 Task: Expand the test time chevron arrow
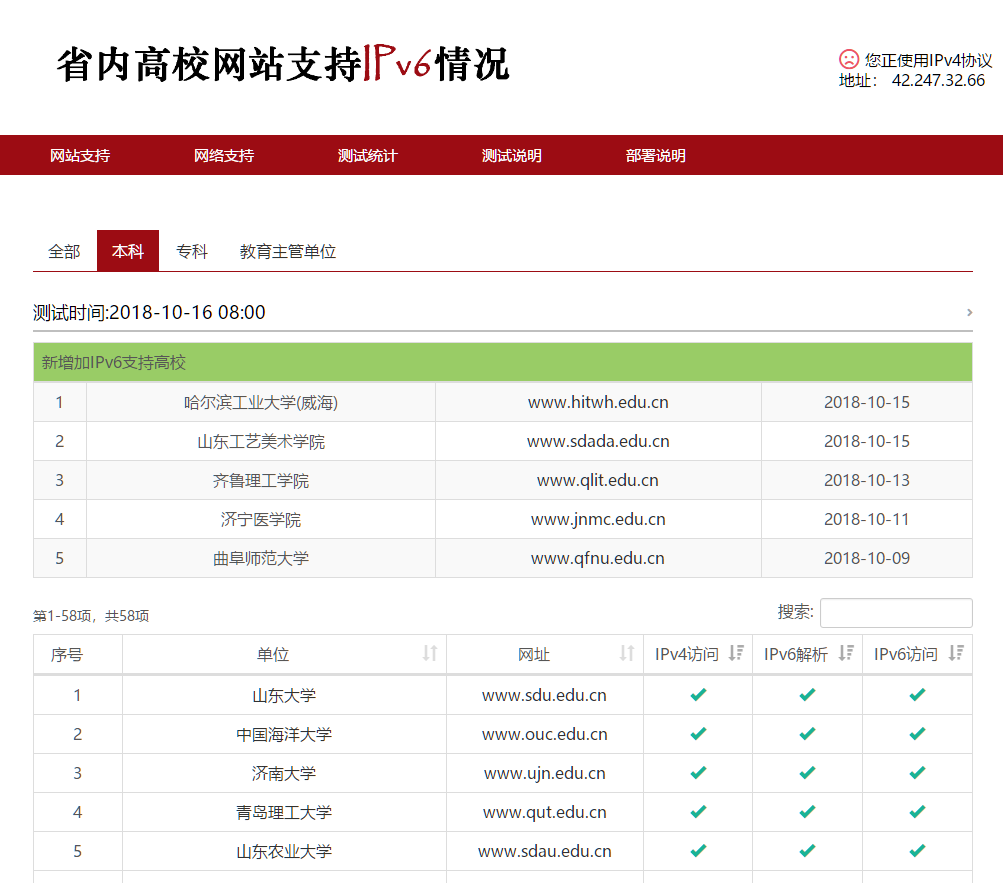pos(969,312)
